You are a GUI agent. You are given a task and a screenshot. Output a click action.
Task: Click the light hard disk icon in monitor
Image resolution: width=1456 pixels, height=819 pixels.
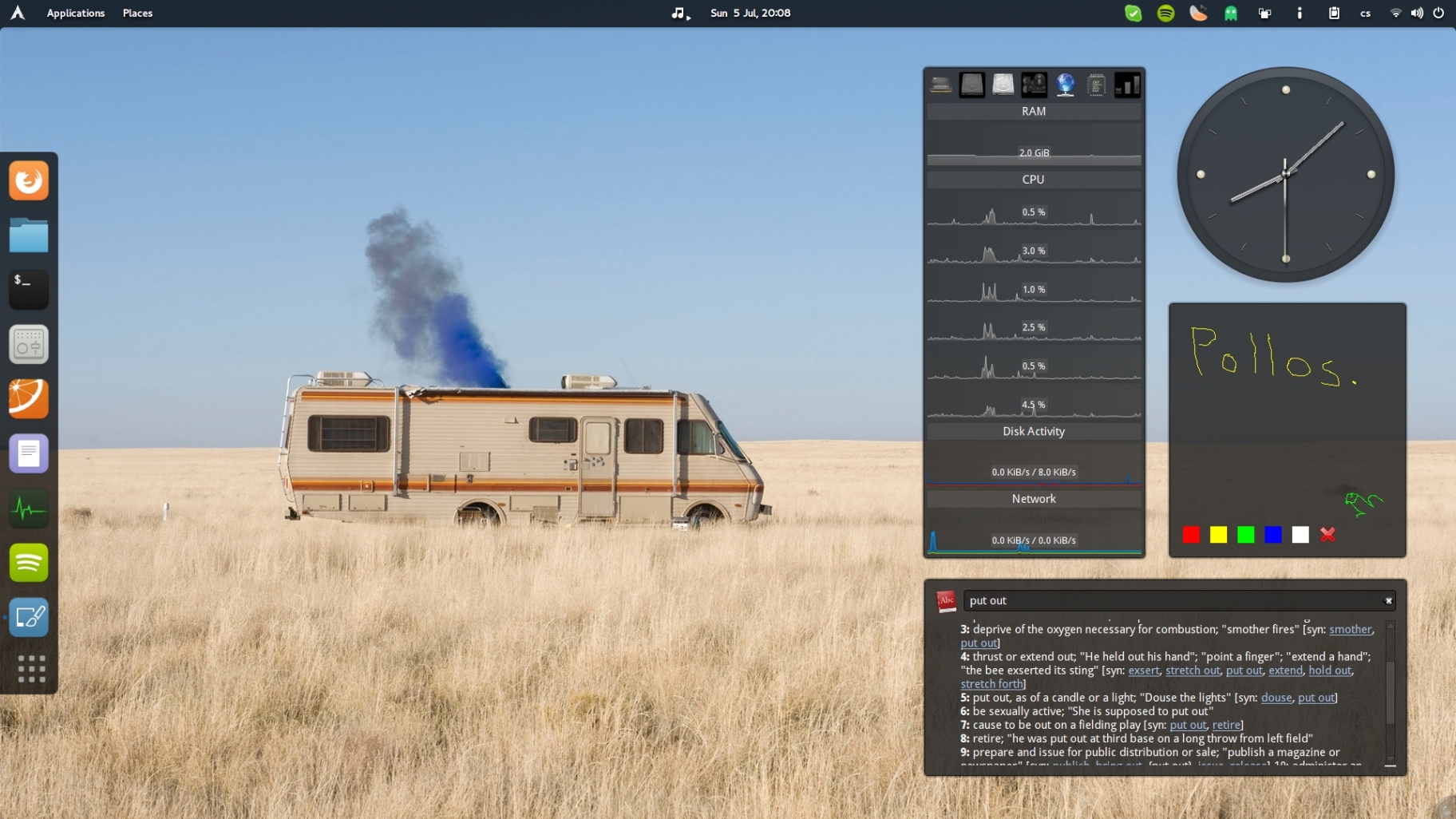pyautogui.click(x=1003, y=85)
